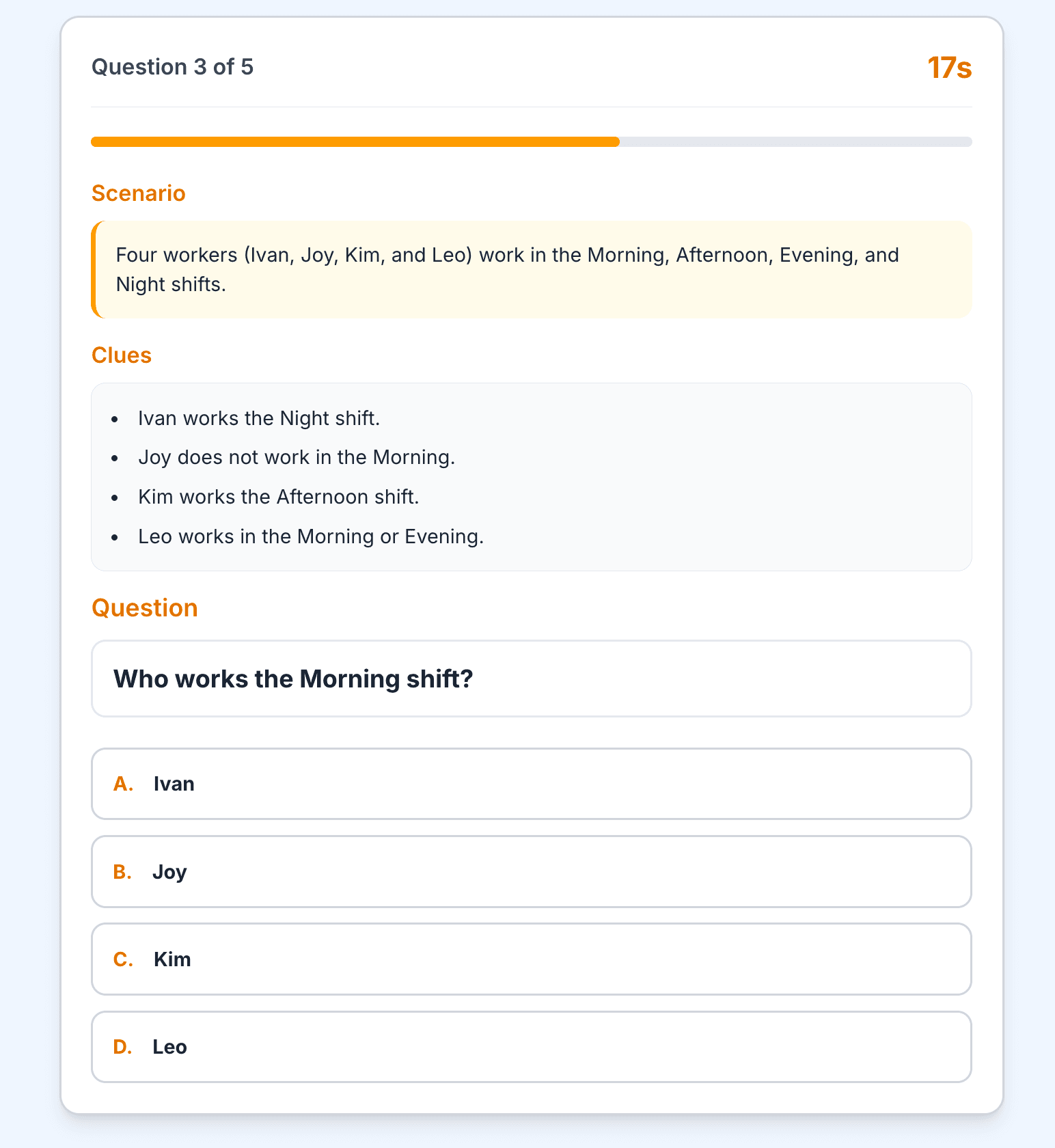This screenshot has width=1055, height=1148.
Task: Click the orange letter B marker
Action: (x=123, y=872)
